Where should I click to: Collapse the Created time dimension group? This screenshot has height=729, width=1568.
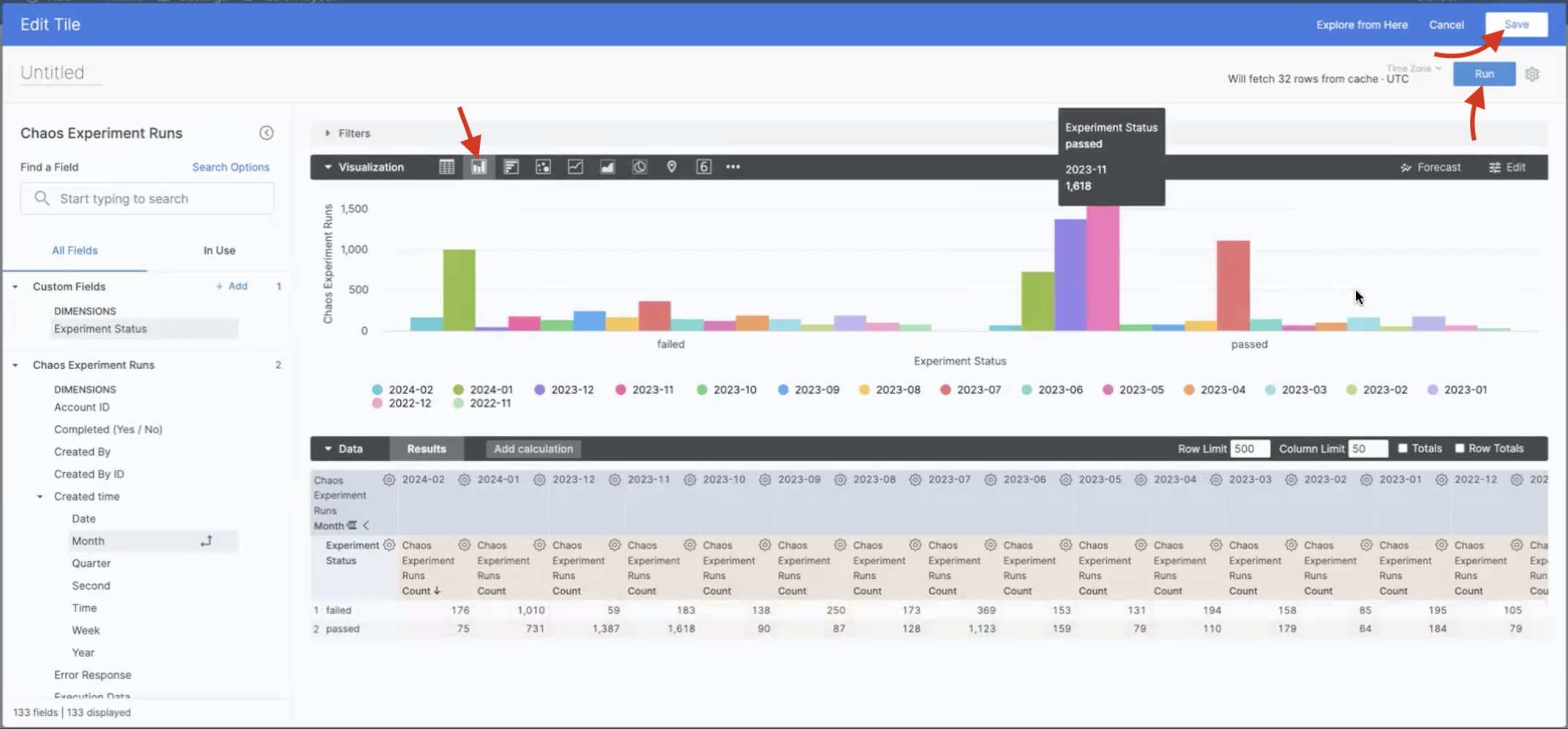40,496
